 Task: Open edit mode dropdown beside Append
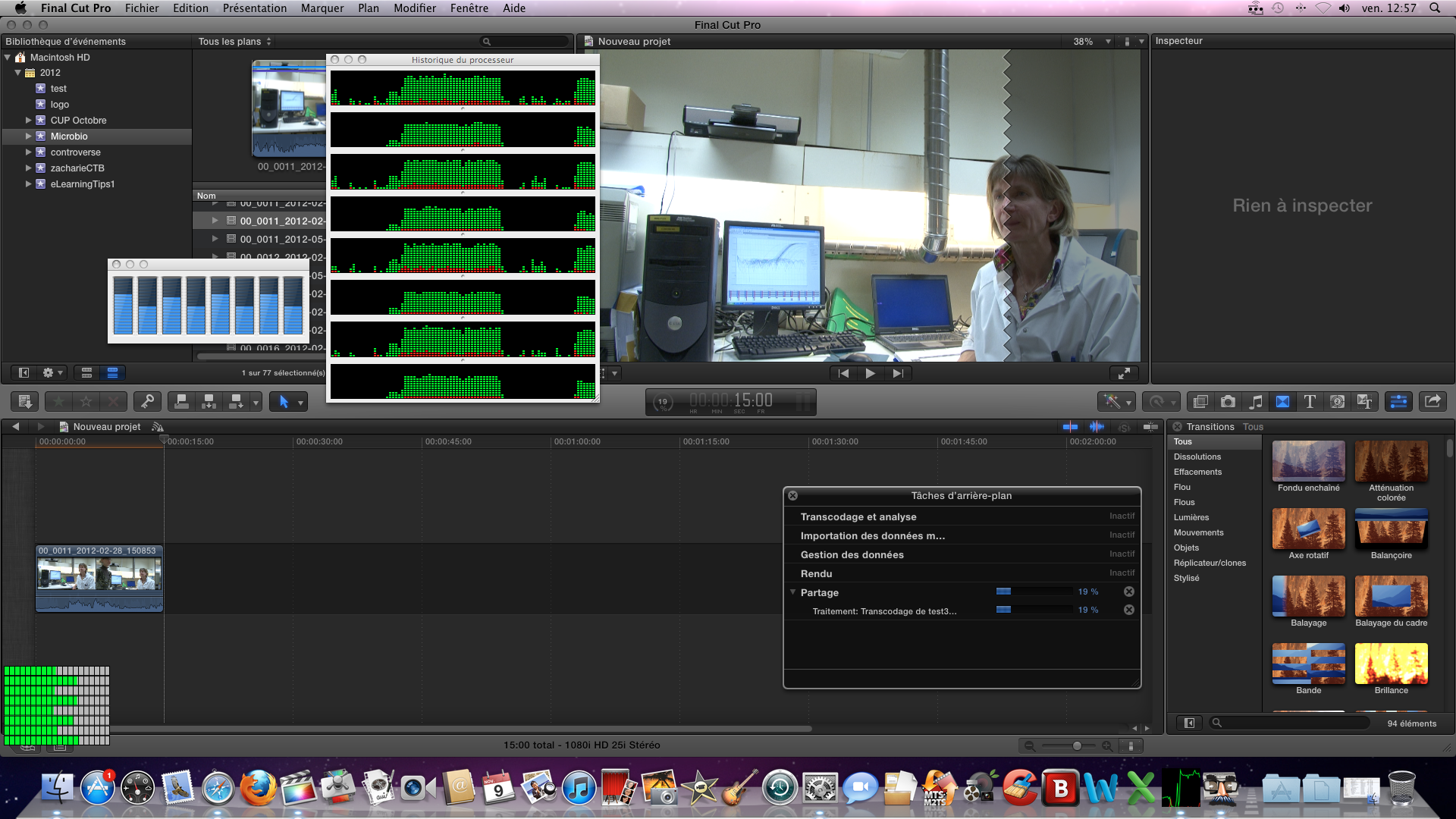click(256, 402)
